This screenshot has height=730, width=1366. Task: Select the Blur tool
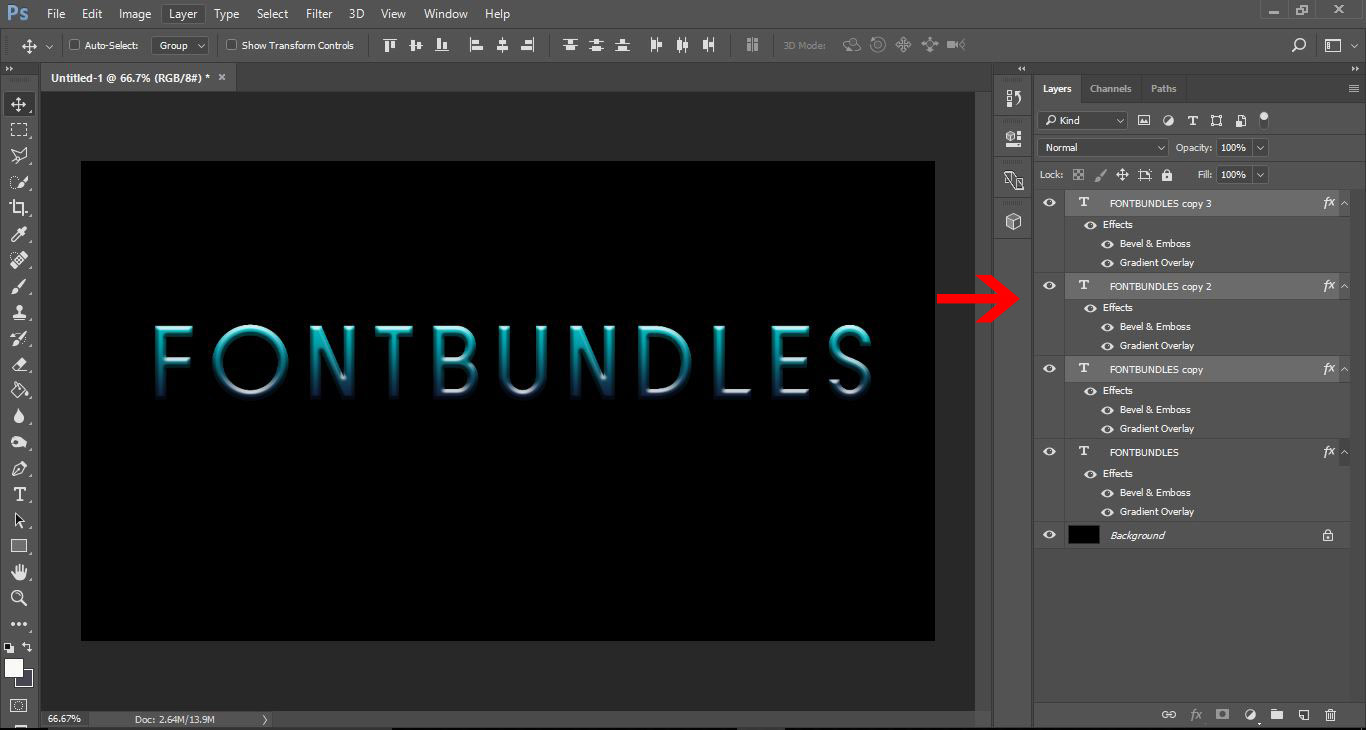click(19, 416)
